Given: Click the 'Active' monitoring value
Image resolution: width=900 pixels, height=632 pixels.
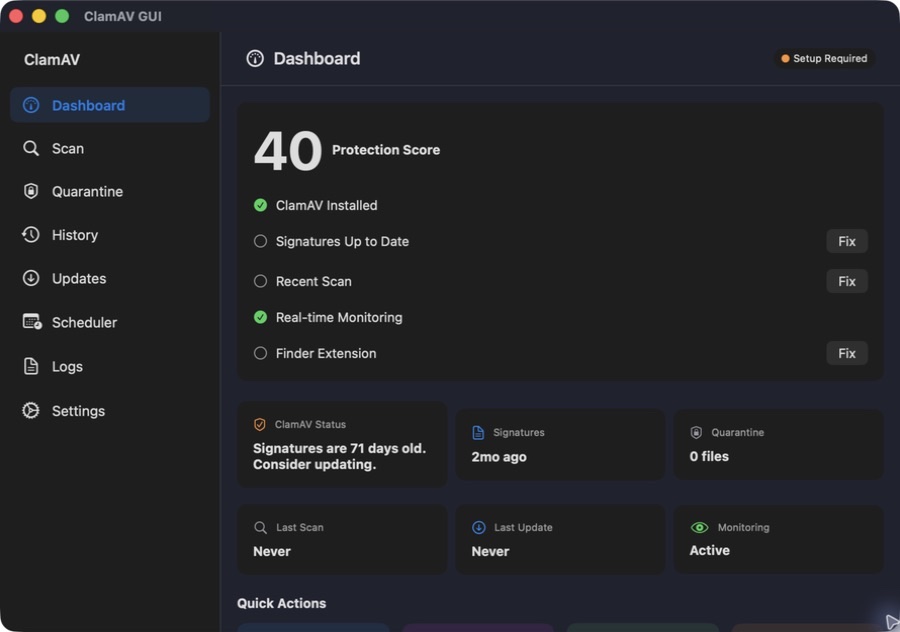Looking at the screenshot, I should pos(709,550).
